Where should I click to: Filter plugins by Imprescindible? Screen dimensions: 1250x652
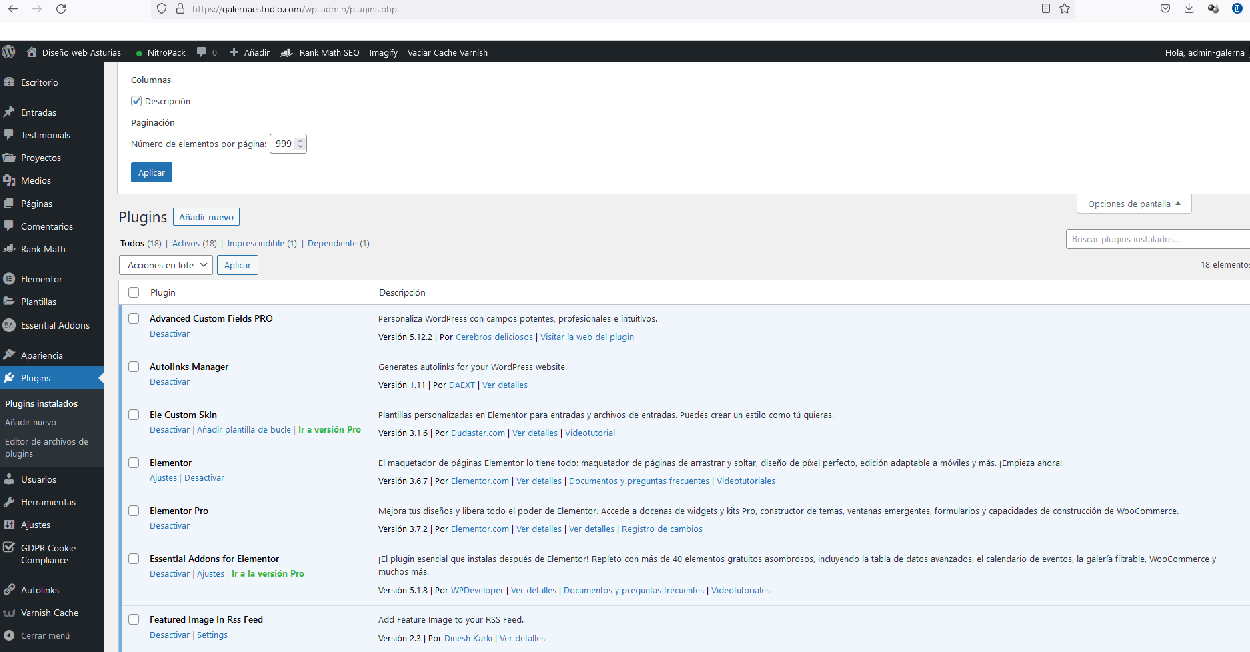point(262,243)
